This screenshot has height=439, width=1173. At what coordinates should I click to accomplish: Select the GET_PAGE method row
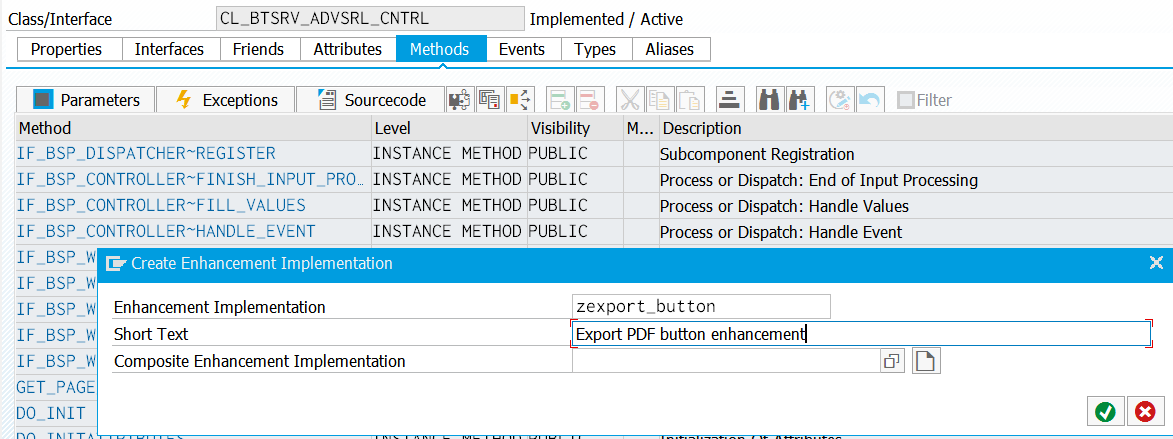pyautogui.click(x=56, y=387)
